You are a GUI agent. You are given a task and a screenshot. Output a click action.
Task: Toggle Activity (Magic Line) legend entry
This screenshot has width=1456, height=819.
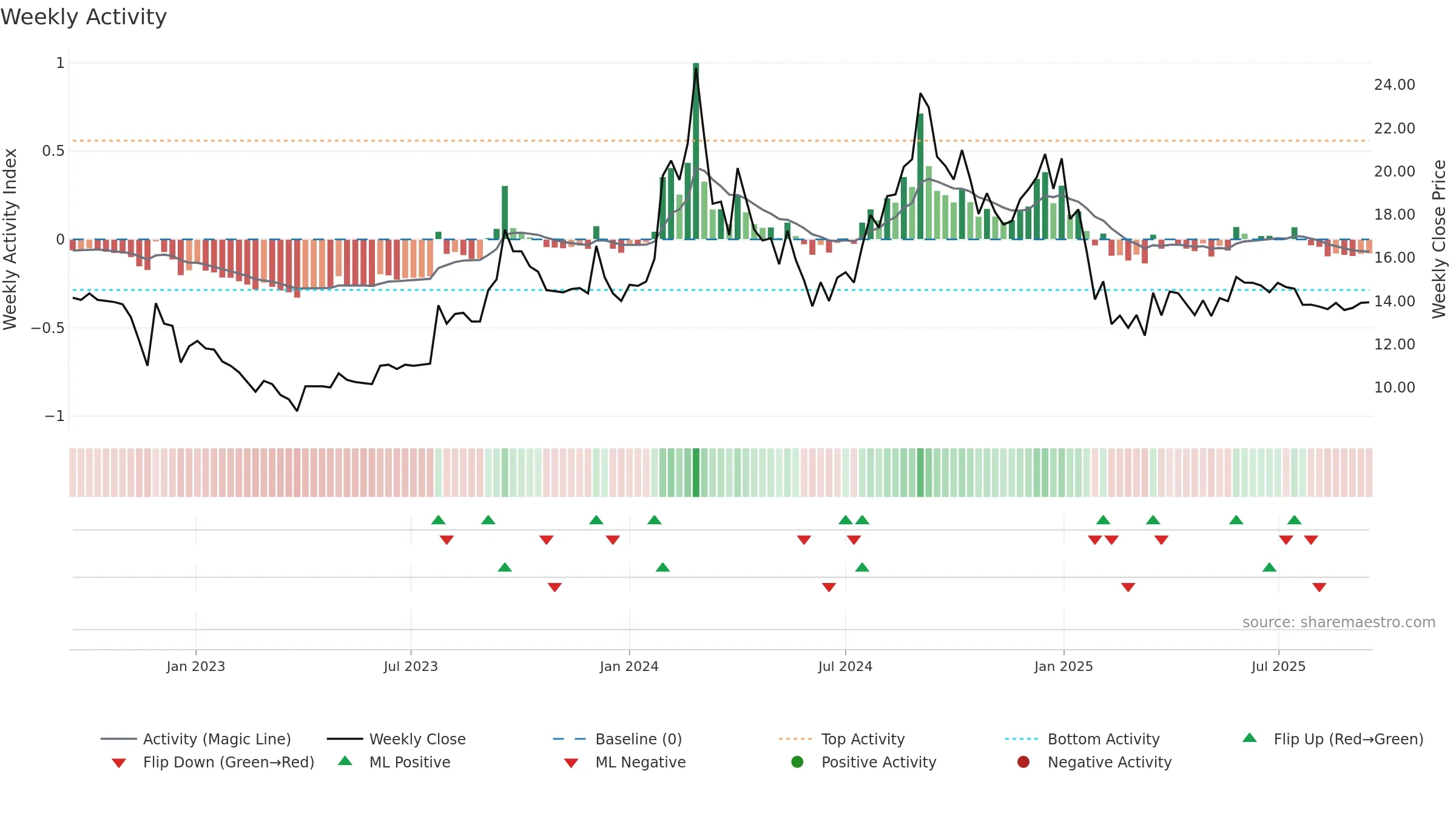[x=196, y=739]
